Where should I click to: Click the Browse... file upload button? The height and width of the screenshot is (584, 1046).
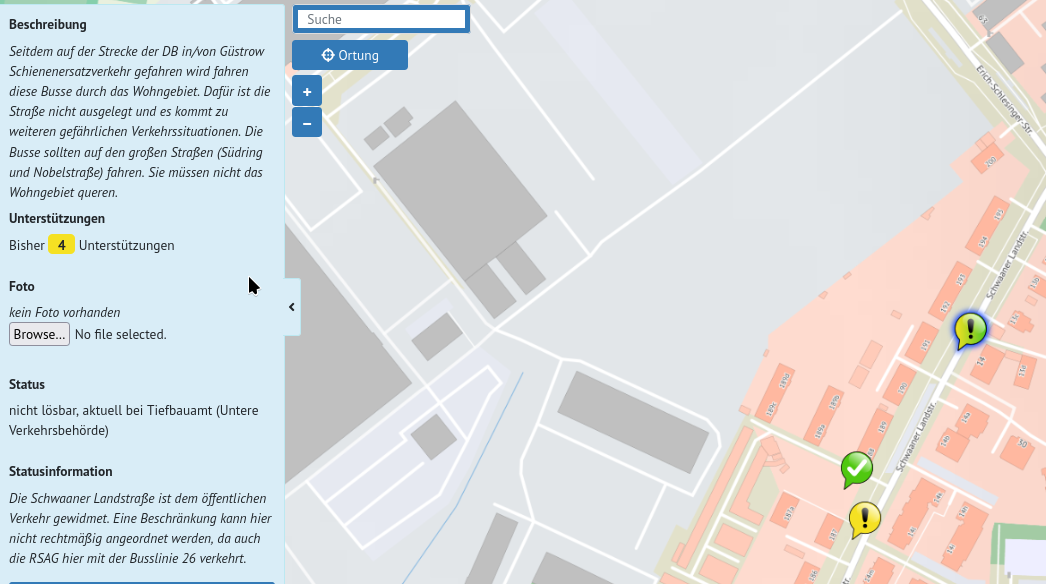[39, 334]
